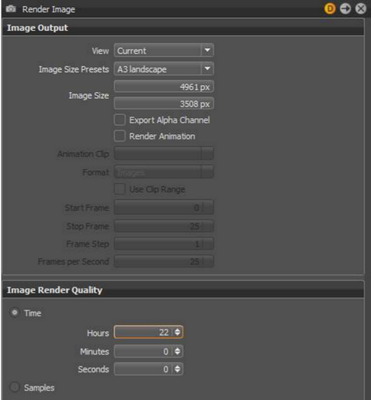Click the Hours stepper arrows

point(177,332)
